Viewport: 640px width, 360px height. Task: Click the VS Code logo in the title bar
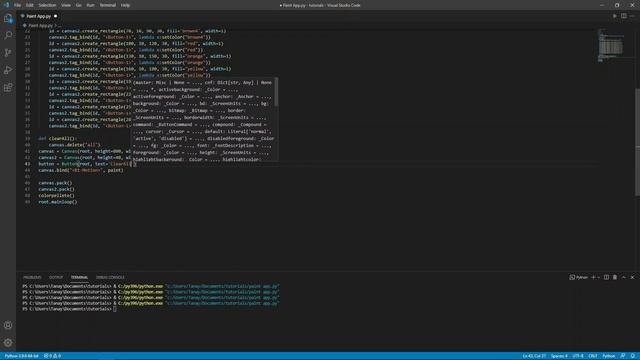pyautogui.click(x=7, y=5)
